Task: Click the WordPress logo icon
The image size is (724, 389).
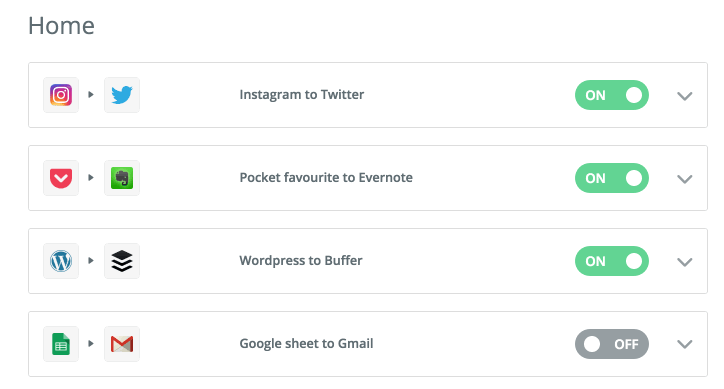Action: pyautogui.click(x=61, y=261)
